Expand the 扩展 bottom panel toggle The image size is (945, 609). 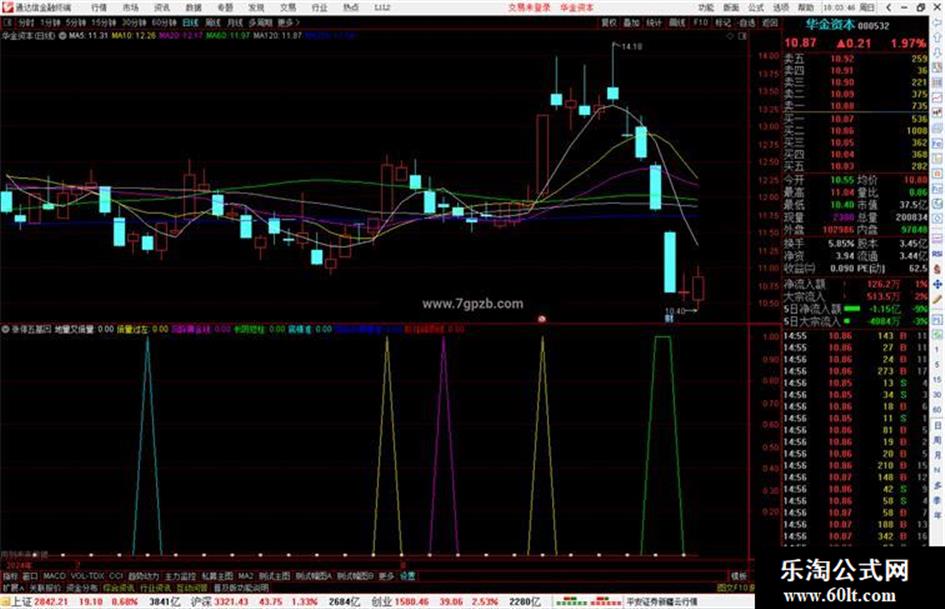click(13, 587)
